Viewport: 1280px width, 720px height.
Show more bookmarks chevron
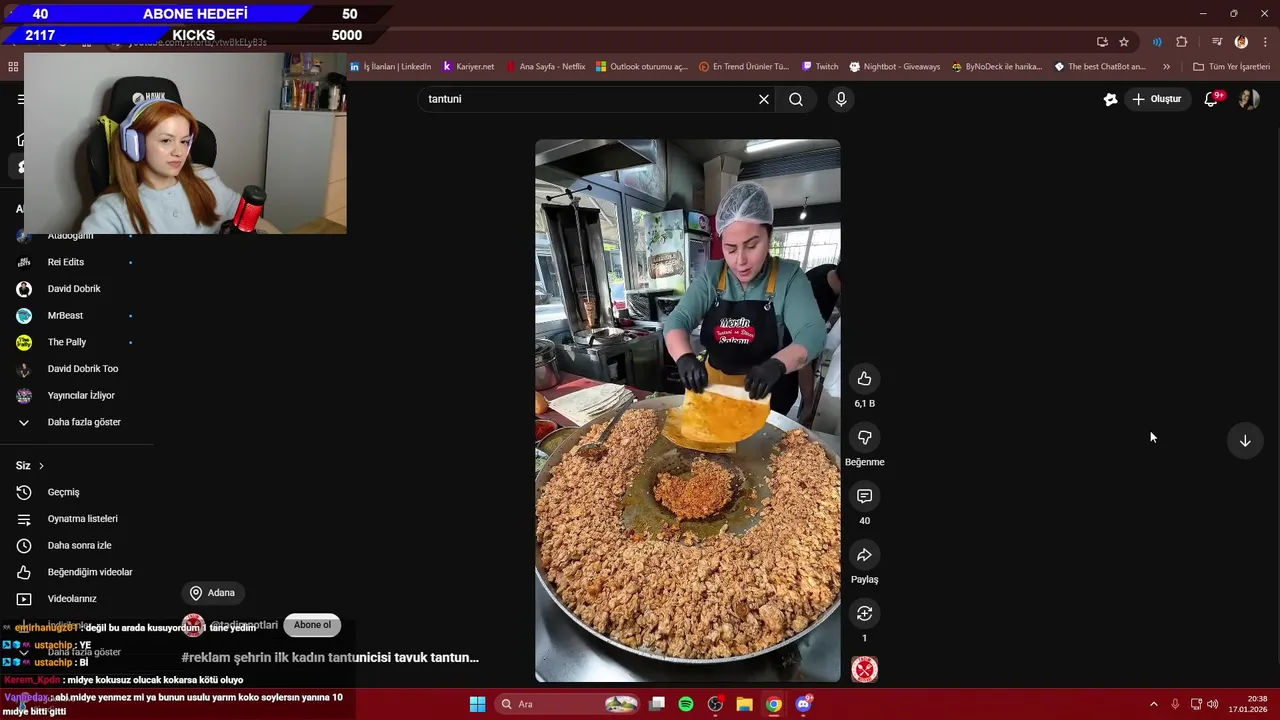[1166, 67]
